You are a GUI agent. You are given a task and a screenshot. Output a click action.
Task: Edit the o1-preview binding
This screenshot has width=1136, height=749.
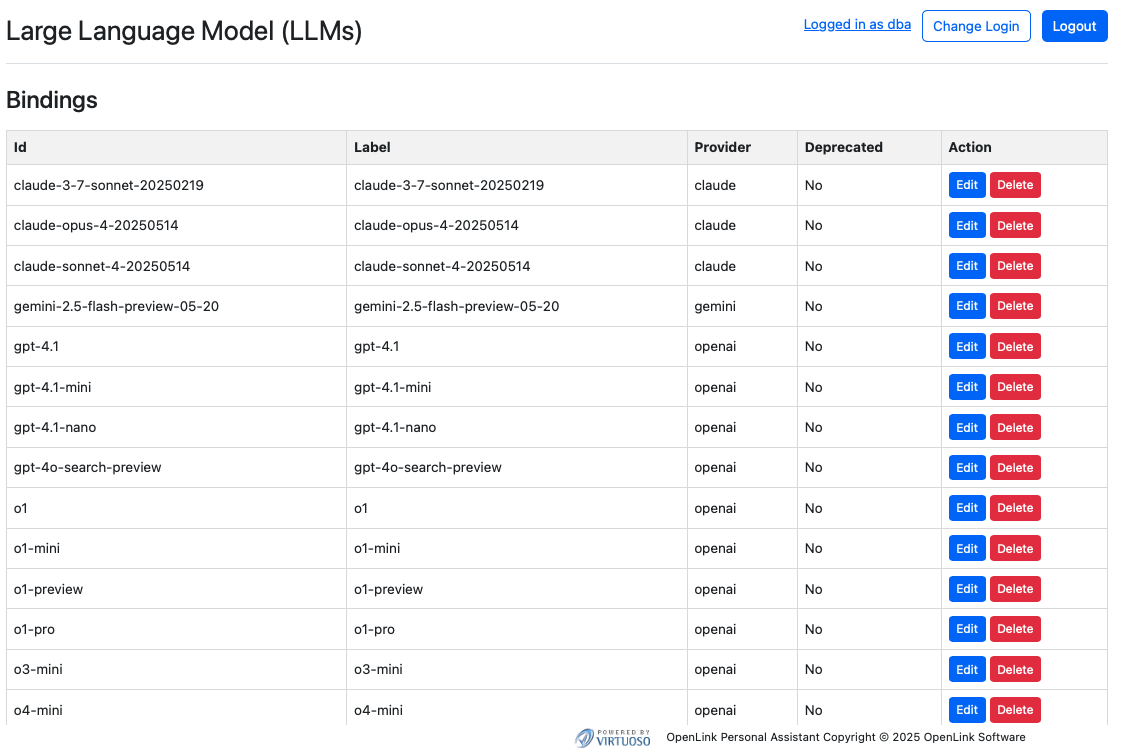tap(967, 589)
